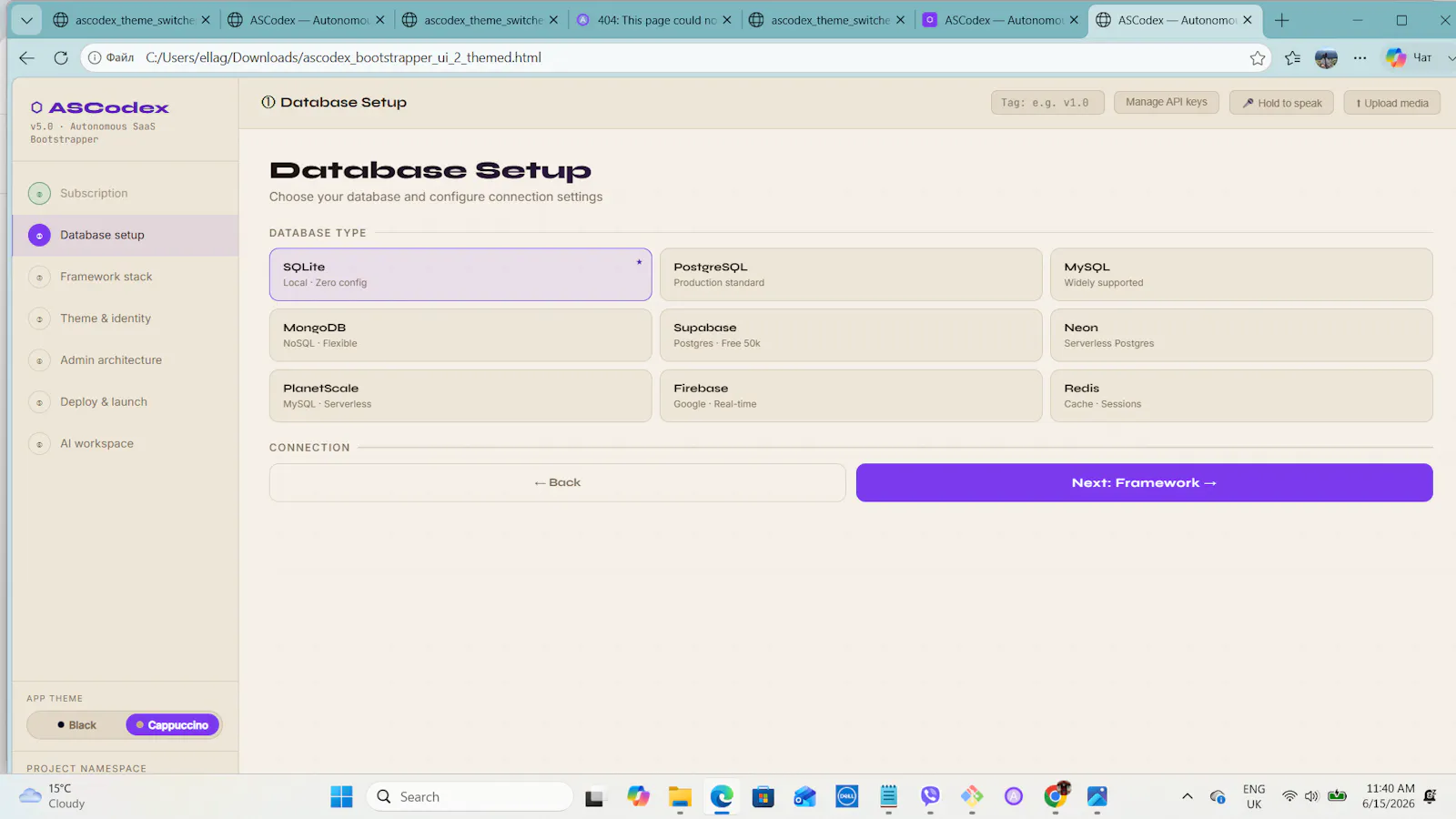Screen dimensions: 1456x819
Task: Click the Deploy & launch step circle icon
Action: (39, 402)
